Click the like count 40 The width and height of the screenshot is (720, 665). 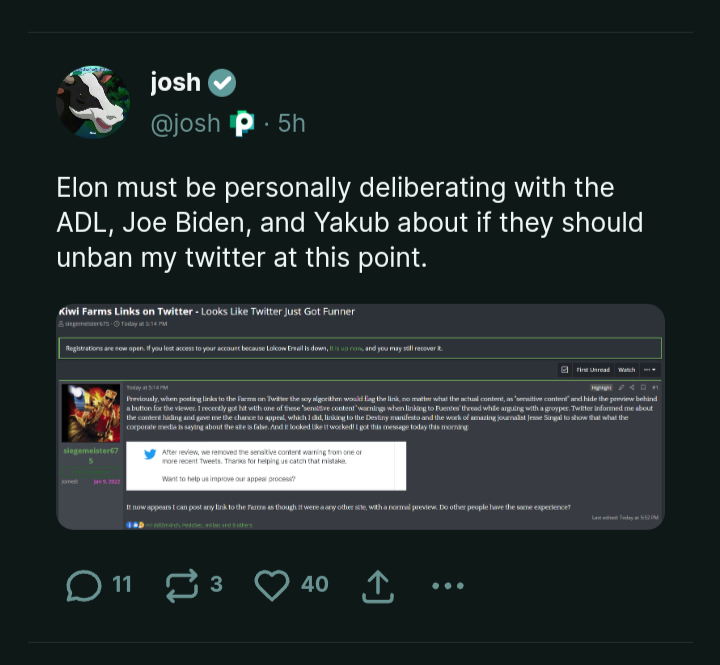314,584
